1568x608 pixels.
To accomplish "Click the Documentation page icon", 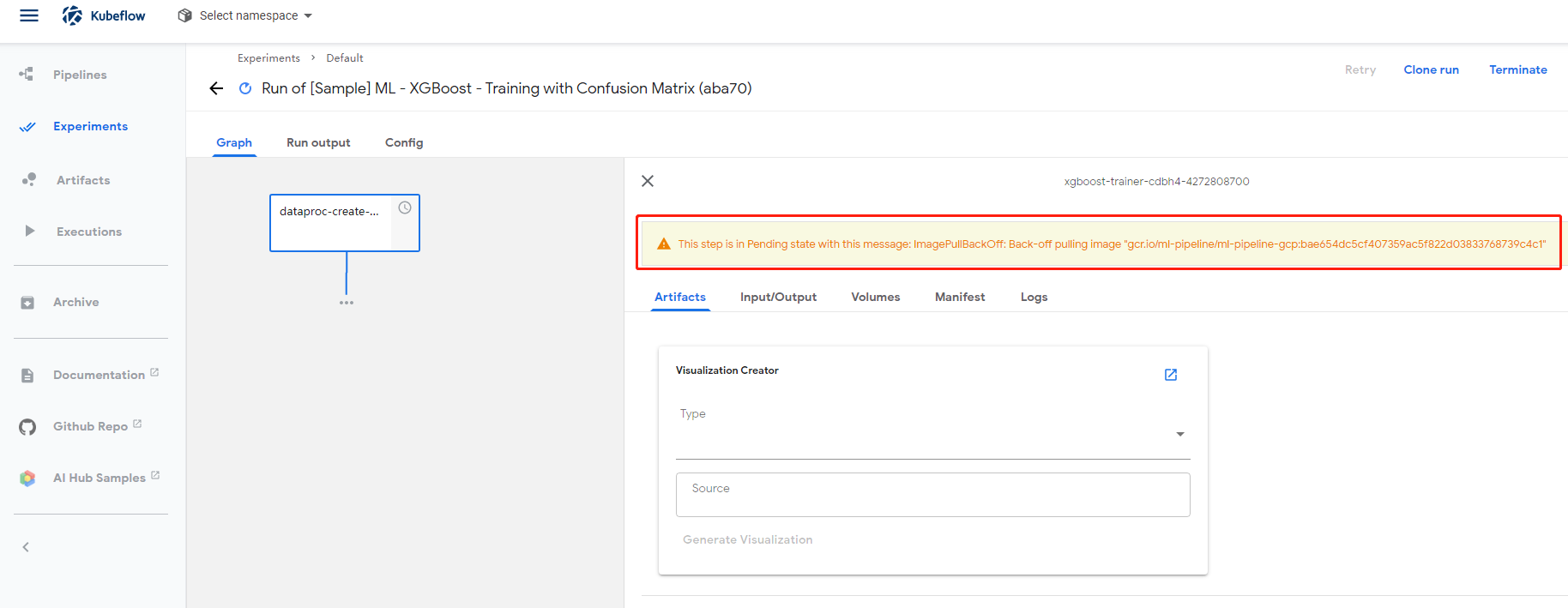I will 27,376.
